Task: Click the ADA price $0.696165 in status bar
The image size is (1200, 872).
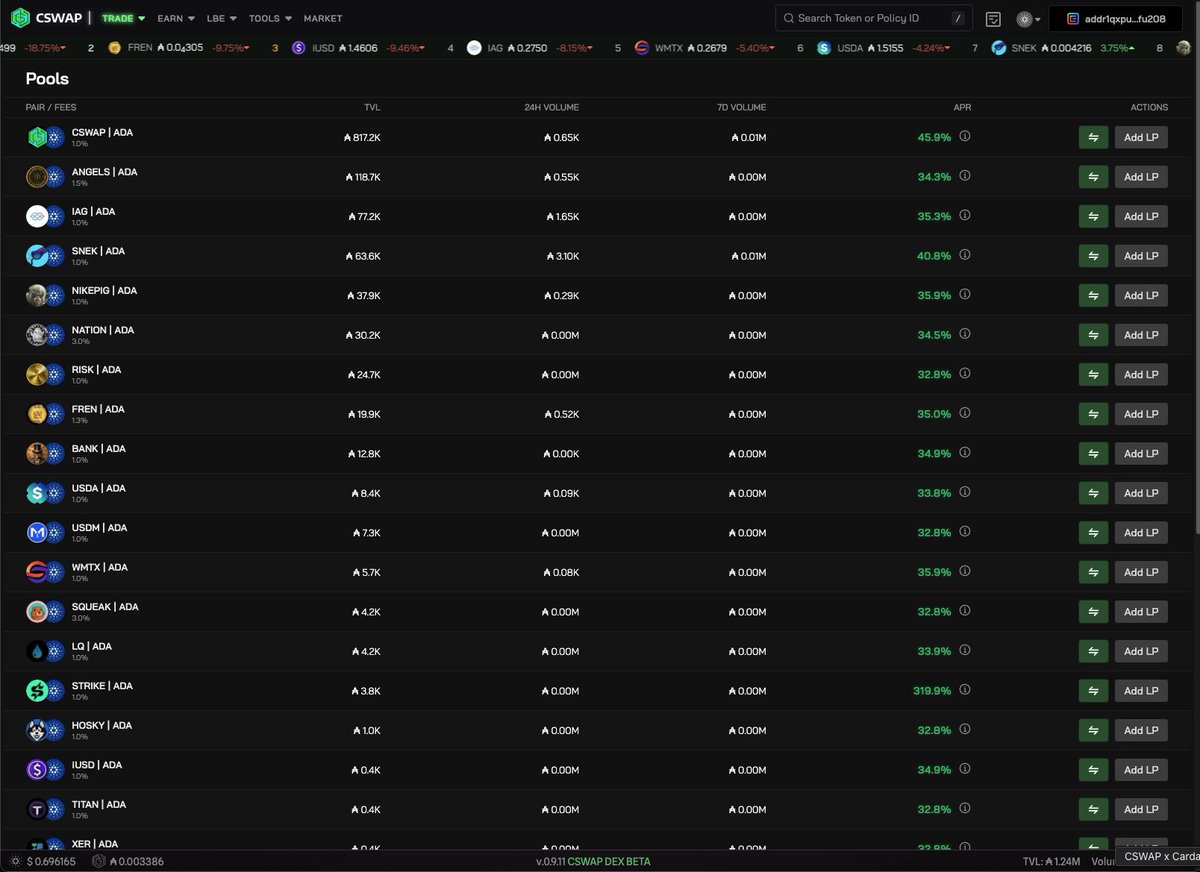Action: [41, 861]
